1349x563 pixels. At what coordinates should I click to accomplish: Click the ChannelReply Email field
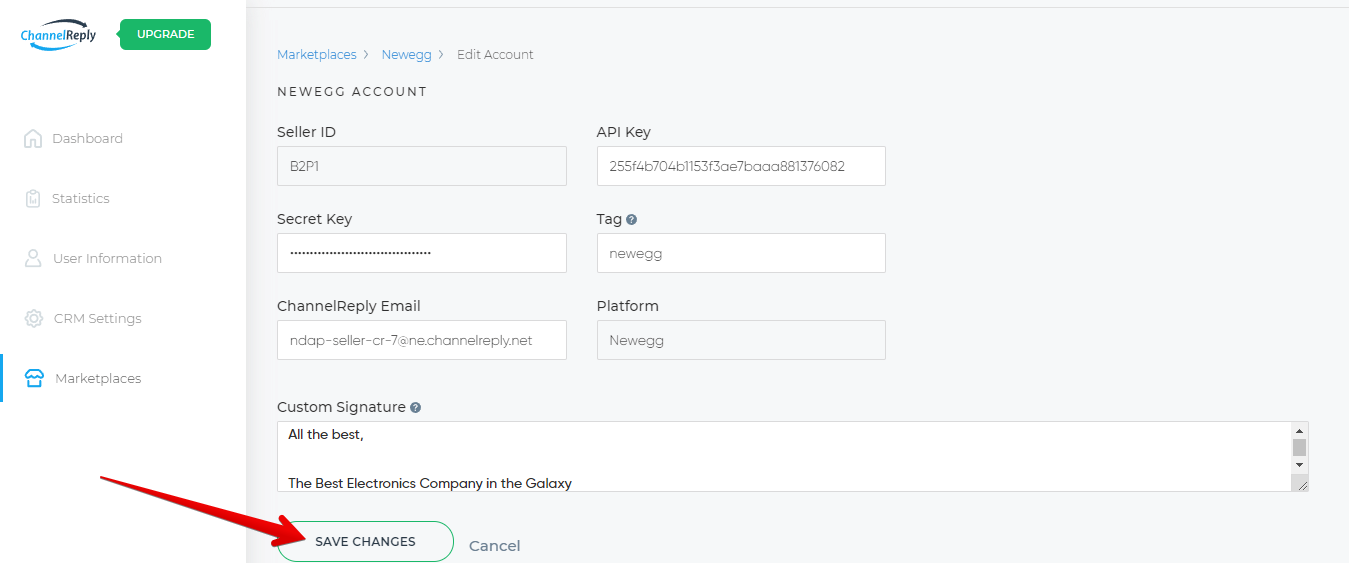pyautogui.click(x=422, y=340)
